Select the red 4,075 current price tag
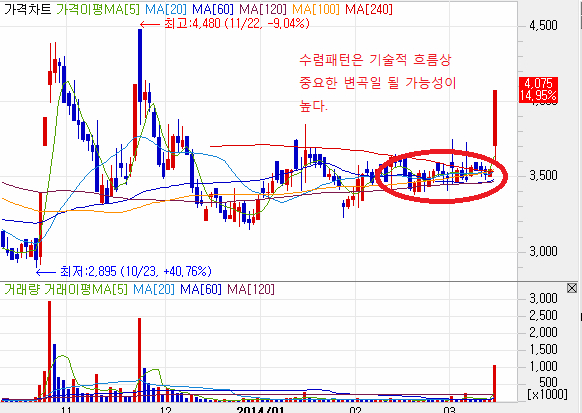This screenshot has height=413, width=582. [x=538, y=89]
